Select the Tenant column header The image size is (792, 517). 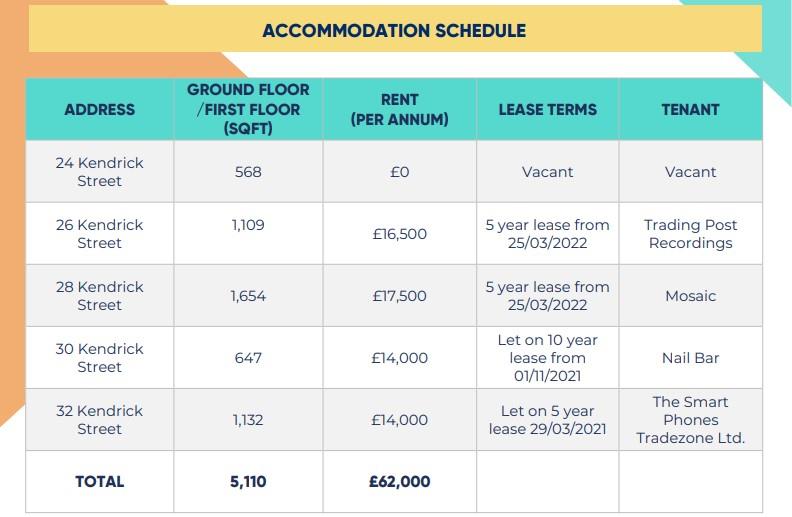(690, 110)
